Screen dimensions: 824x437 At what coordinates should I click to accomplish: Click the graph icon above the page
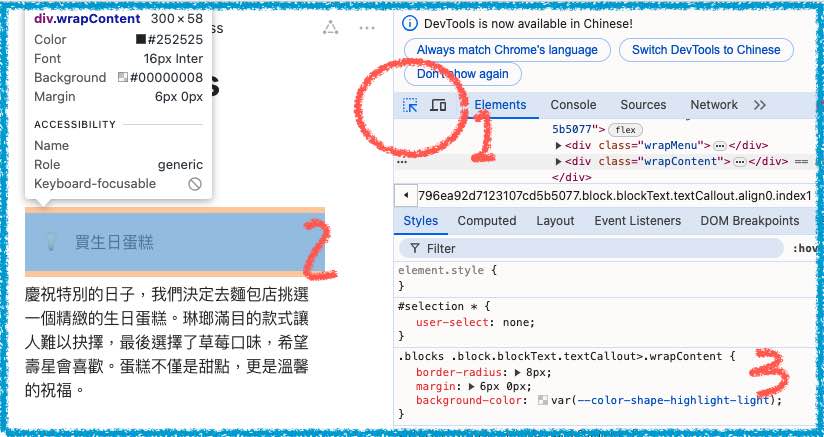[330, 27]
